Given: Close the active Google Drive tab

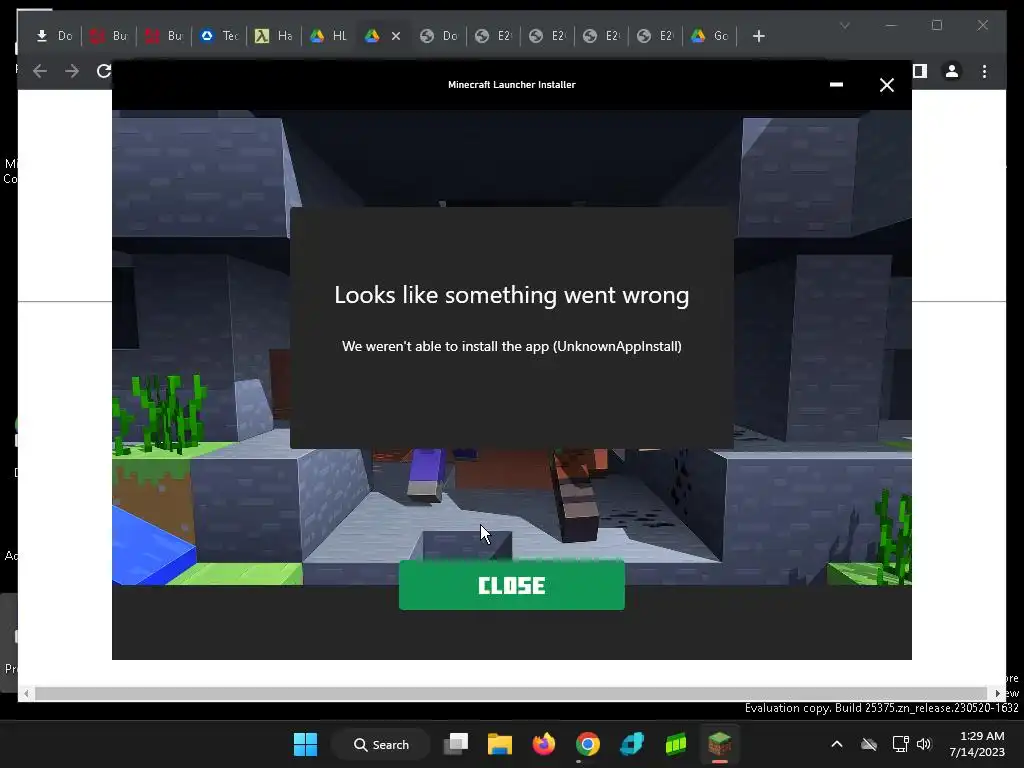Looking at the screenshot, I should pyautogui.click(x=396, y=36).
